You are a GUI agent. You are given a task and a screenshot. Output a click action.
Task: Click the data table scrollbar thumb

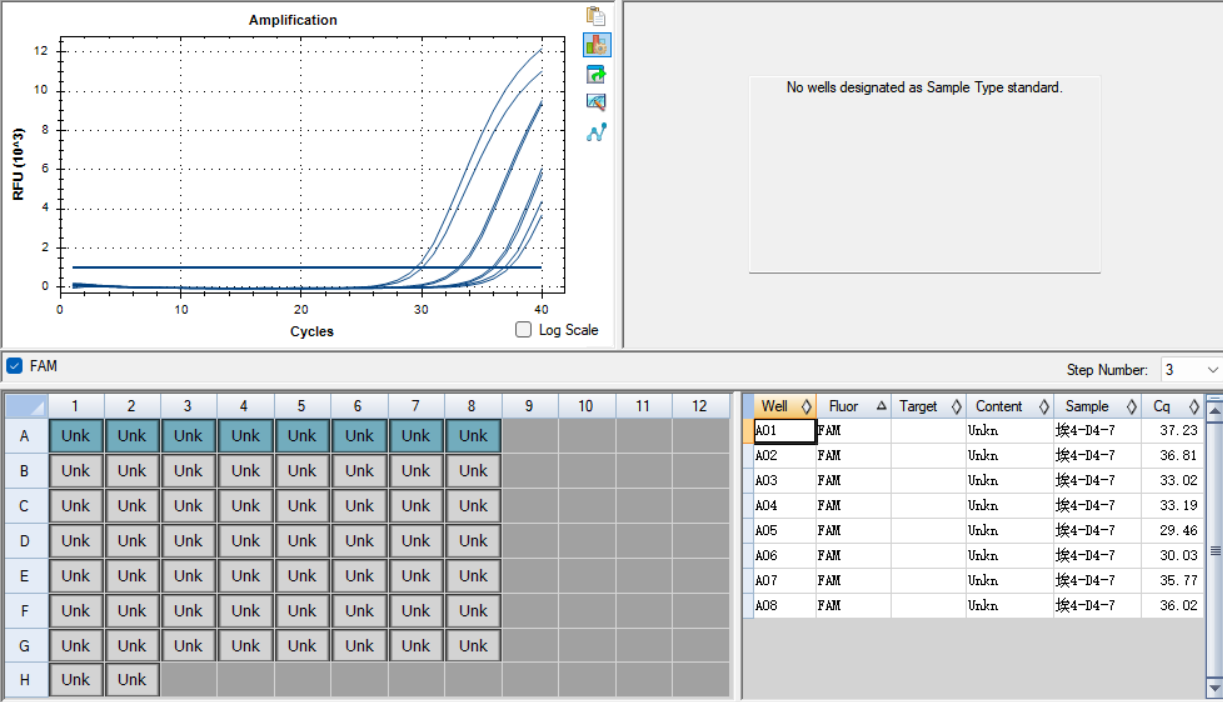(x=1215, y=551)
